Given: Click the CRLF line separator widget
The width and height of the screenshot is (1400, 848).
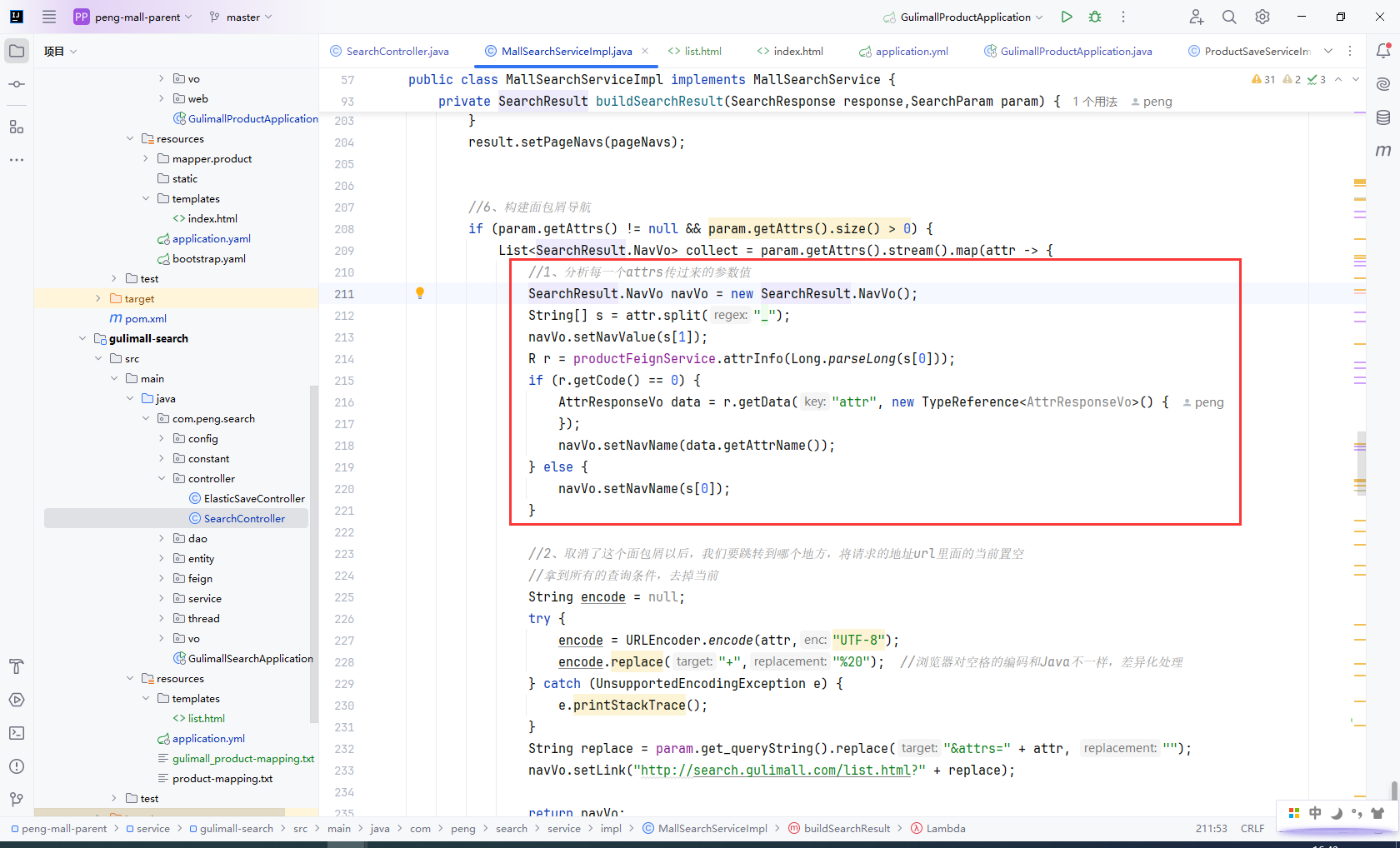Looking at the screenshot, I should pos(1252,828).
